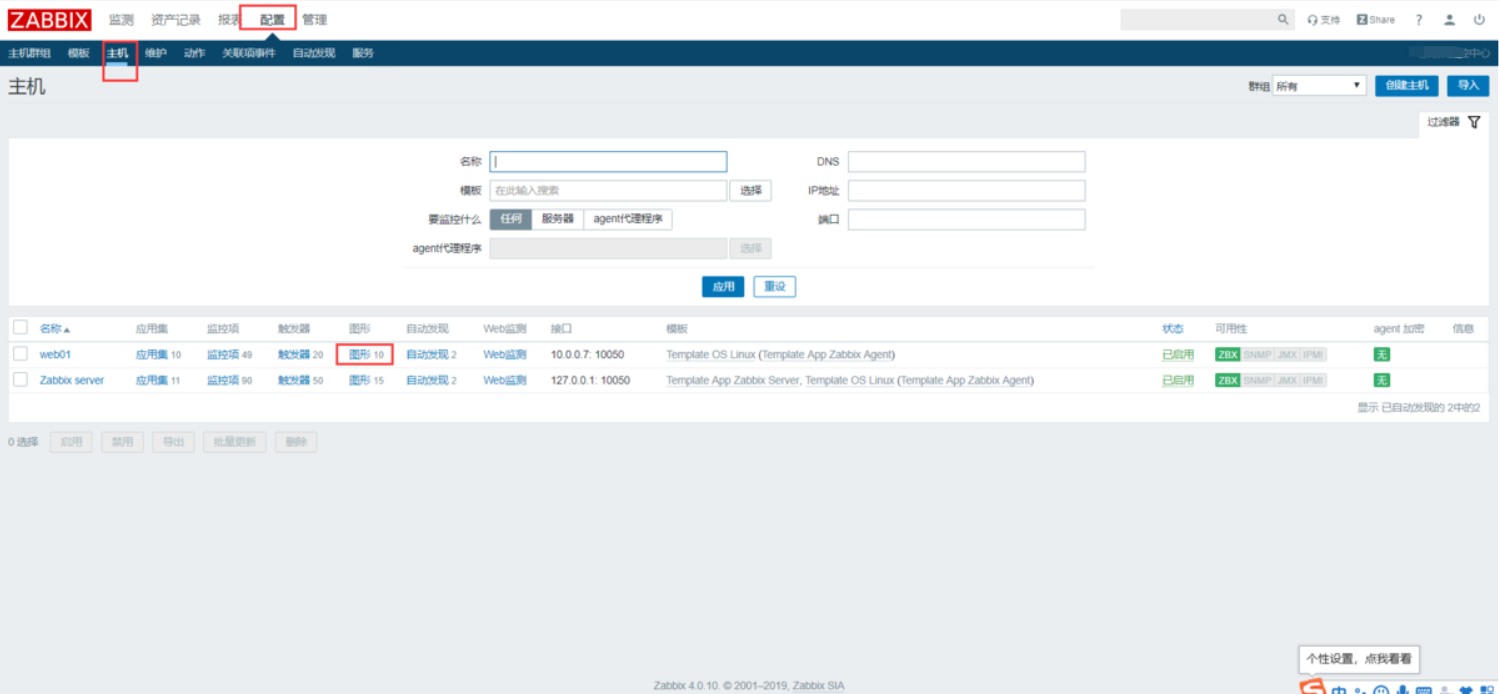Open web01 图形 10 link
This screenshot has height=694, width=1499.
[366, 354]
